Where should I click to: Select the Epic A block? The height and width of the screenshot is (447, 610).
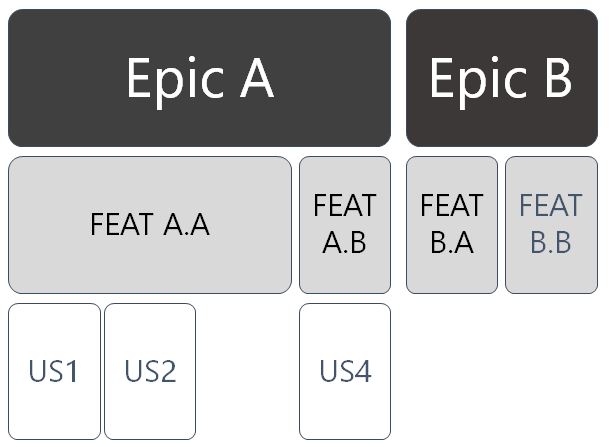[199, 78]
